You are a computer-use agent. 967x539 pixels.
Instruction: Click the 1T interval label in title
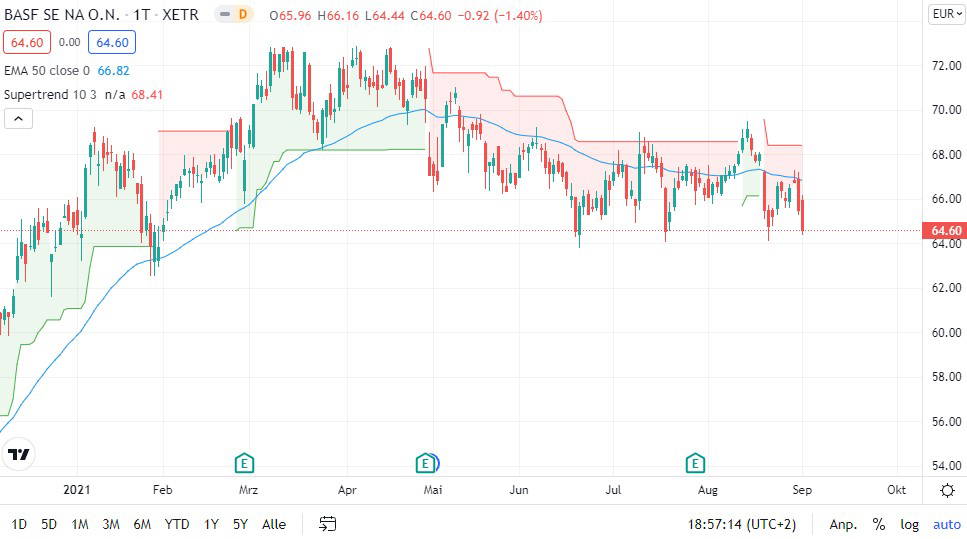pos(142,15)
